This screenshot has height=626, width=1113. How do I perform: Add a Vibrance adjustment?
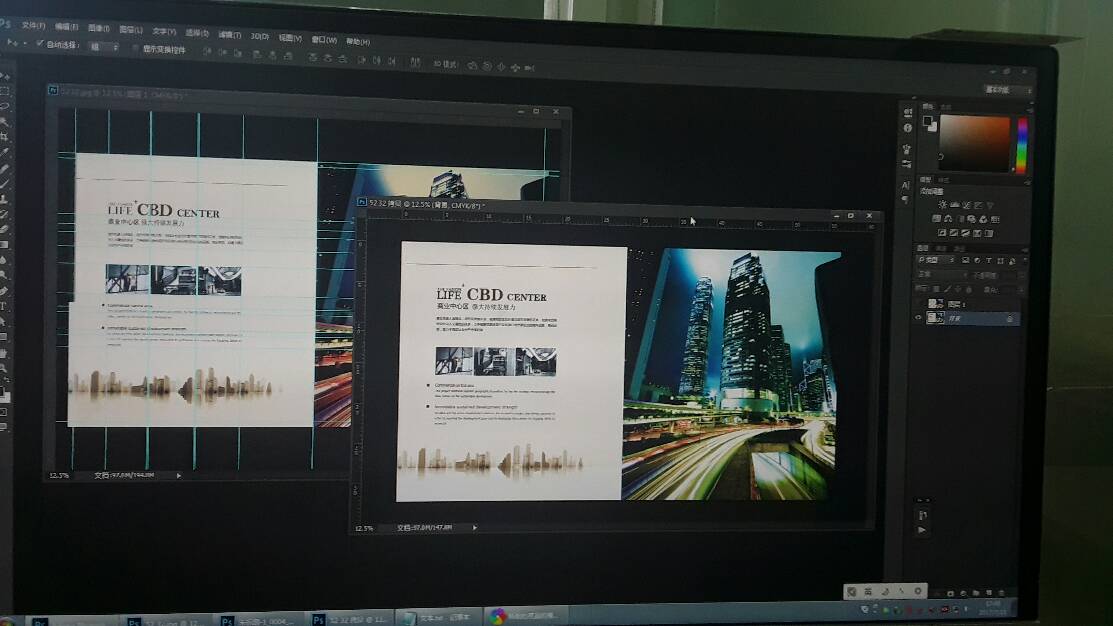[990, 206]
